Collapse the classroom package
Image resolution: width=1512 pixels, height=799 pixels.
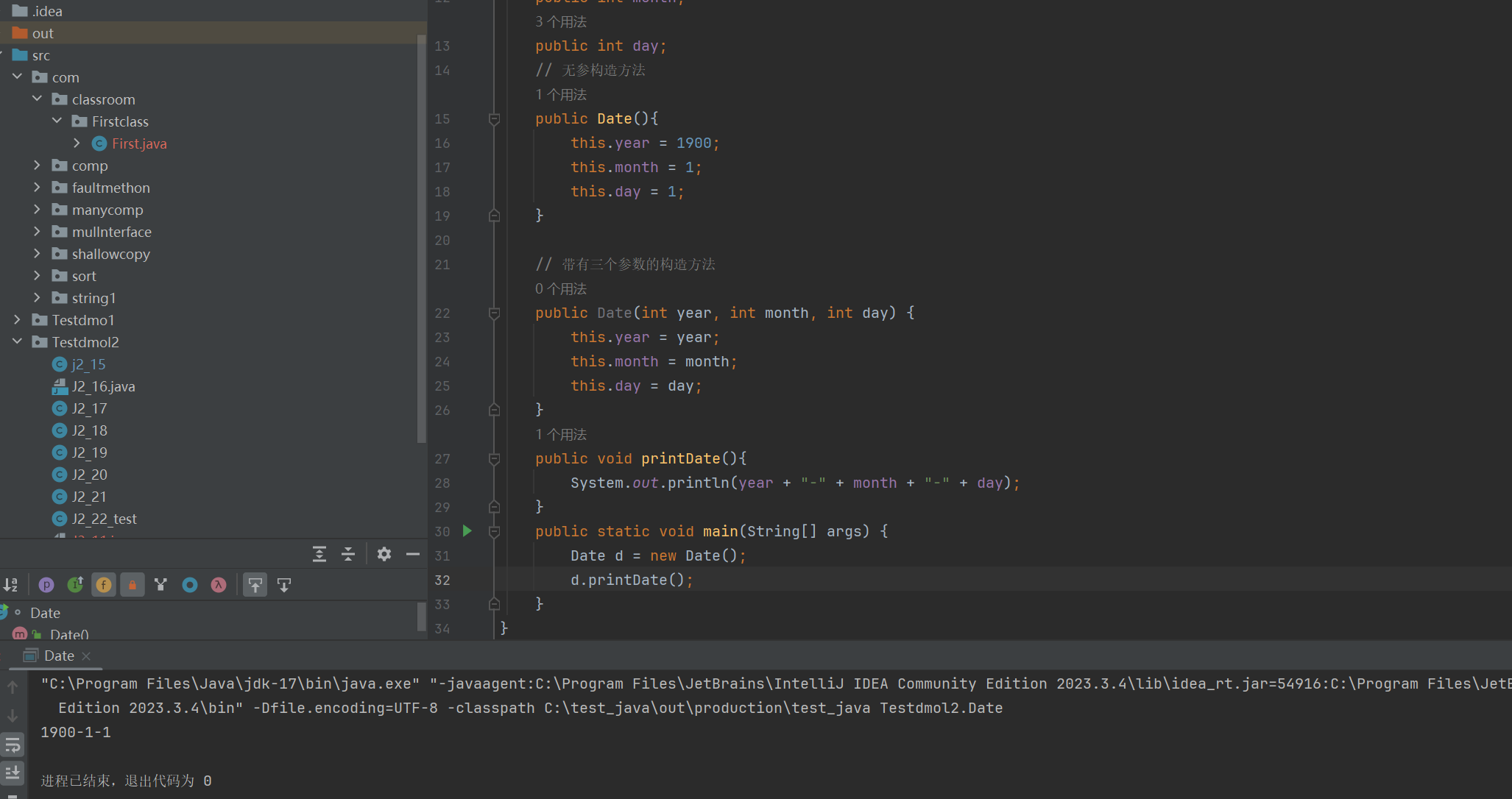pyautogui.click(x=37, y=99)
